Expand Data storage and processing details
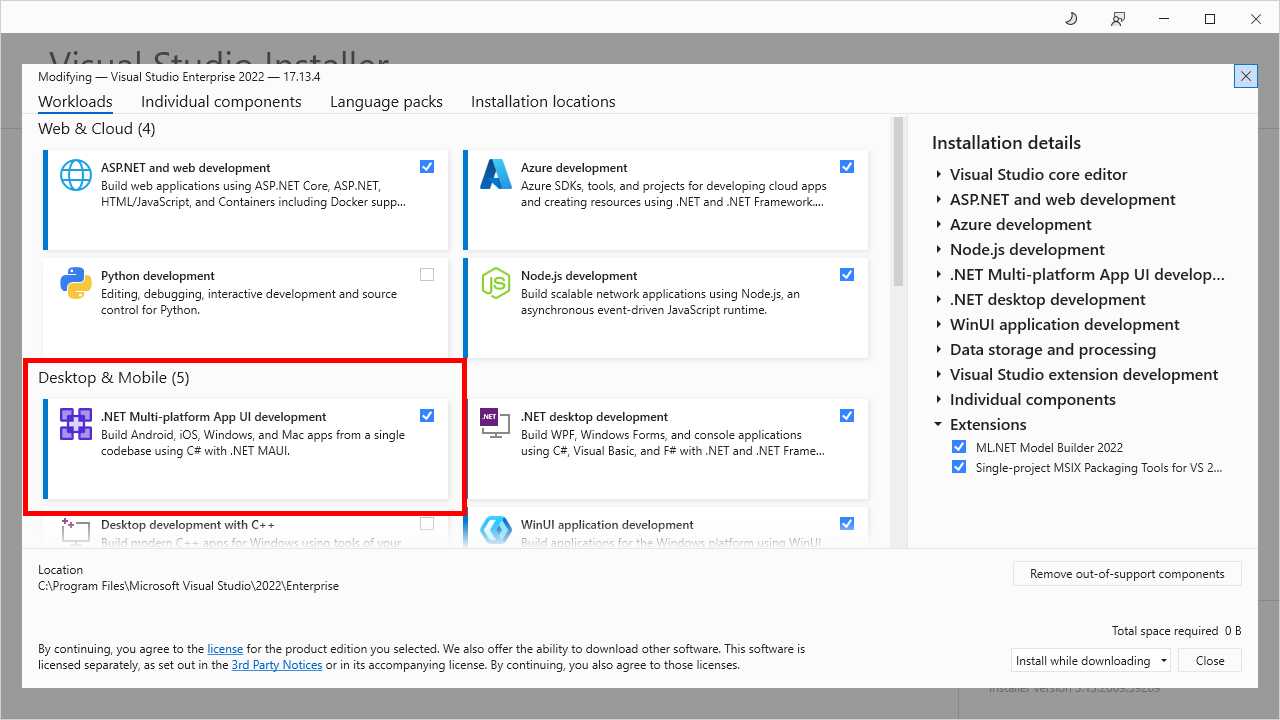 click(939, 349)
